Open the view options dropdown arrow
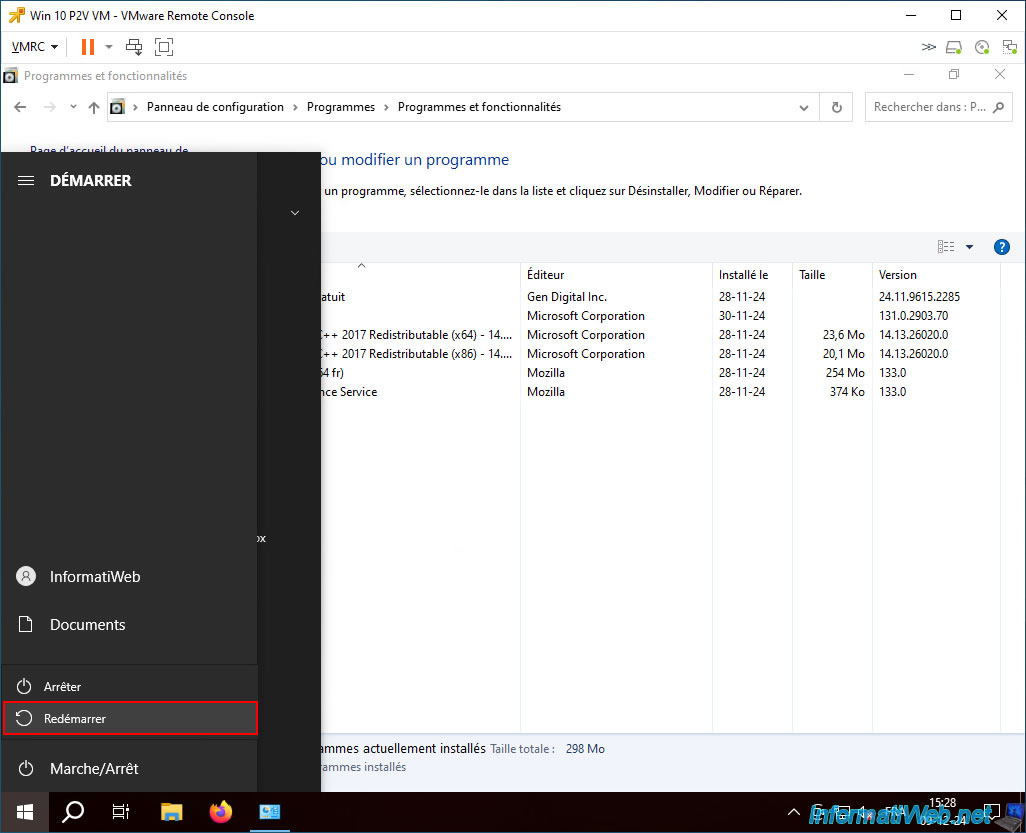1026x833 pixels. click(x=969, y=247)
